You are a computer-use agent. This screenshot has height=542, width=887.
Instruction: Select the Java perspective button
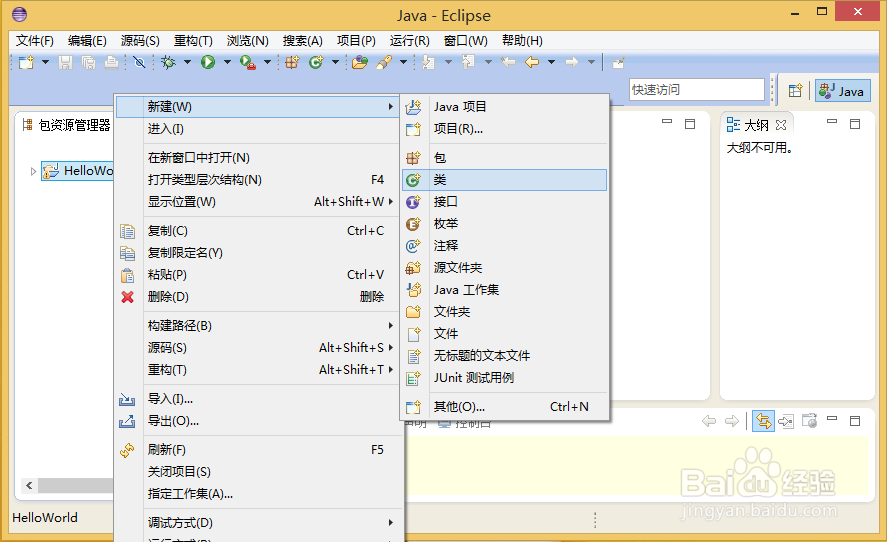(x=842, y=91)
